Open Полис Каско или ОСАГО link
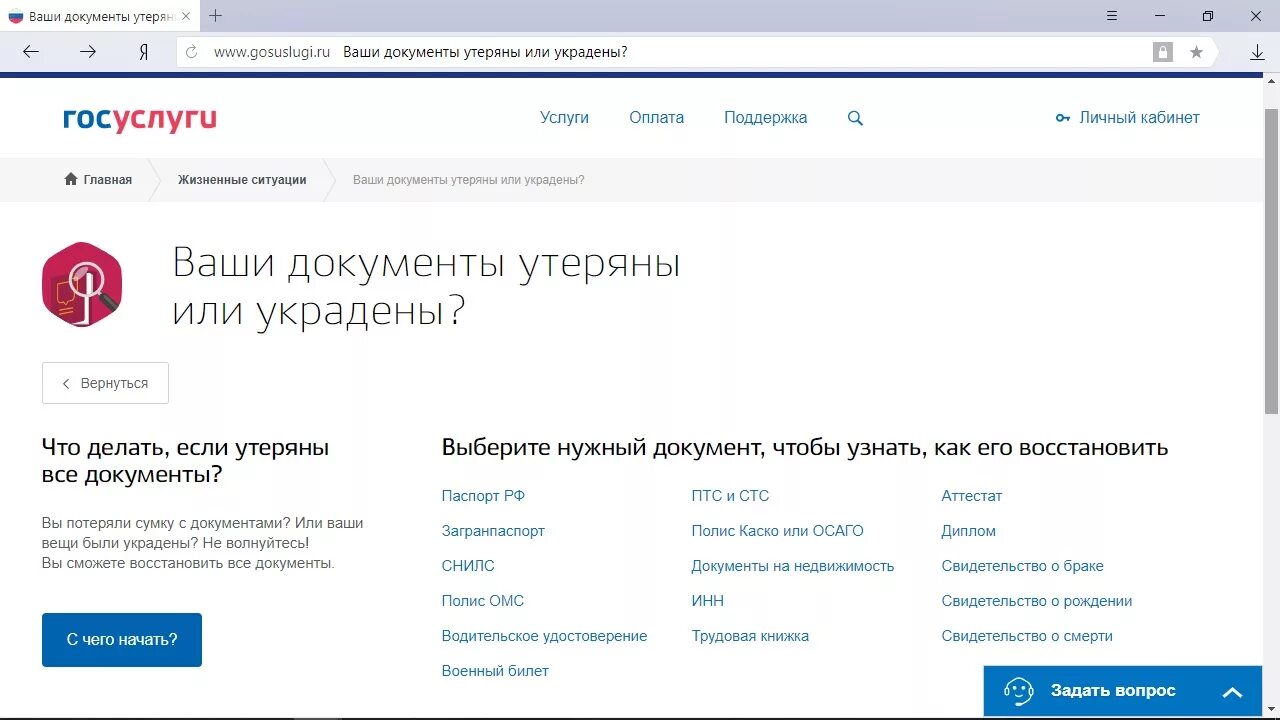Screen dimensions: 1280x720 [x=777, y=531]
